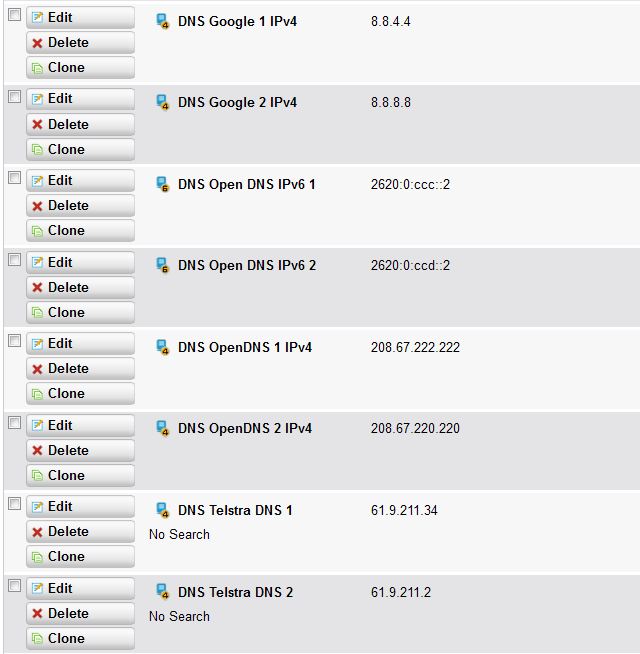Screen dimensions: 640x654
Task: Click No Search under DNS Telstra DNS 2
Action: pos(179,616)
